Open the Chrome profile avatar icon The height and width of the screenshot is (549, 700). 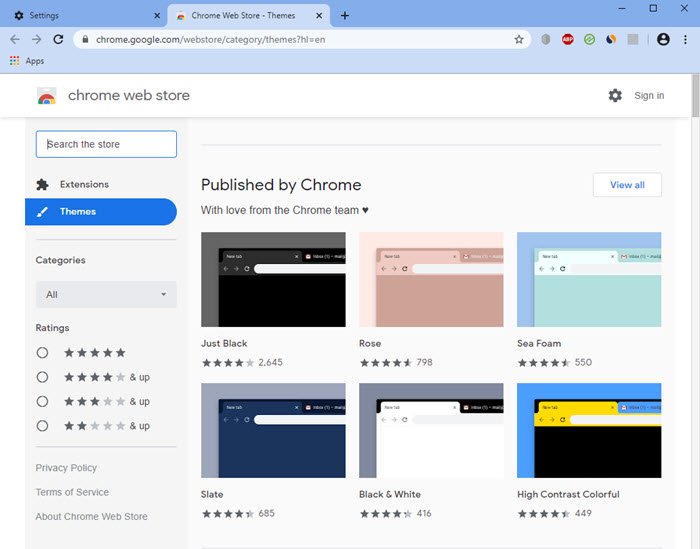tap(663, 39)
